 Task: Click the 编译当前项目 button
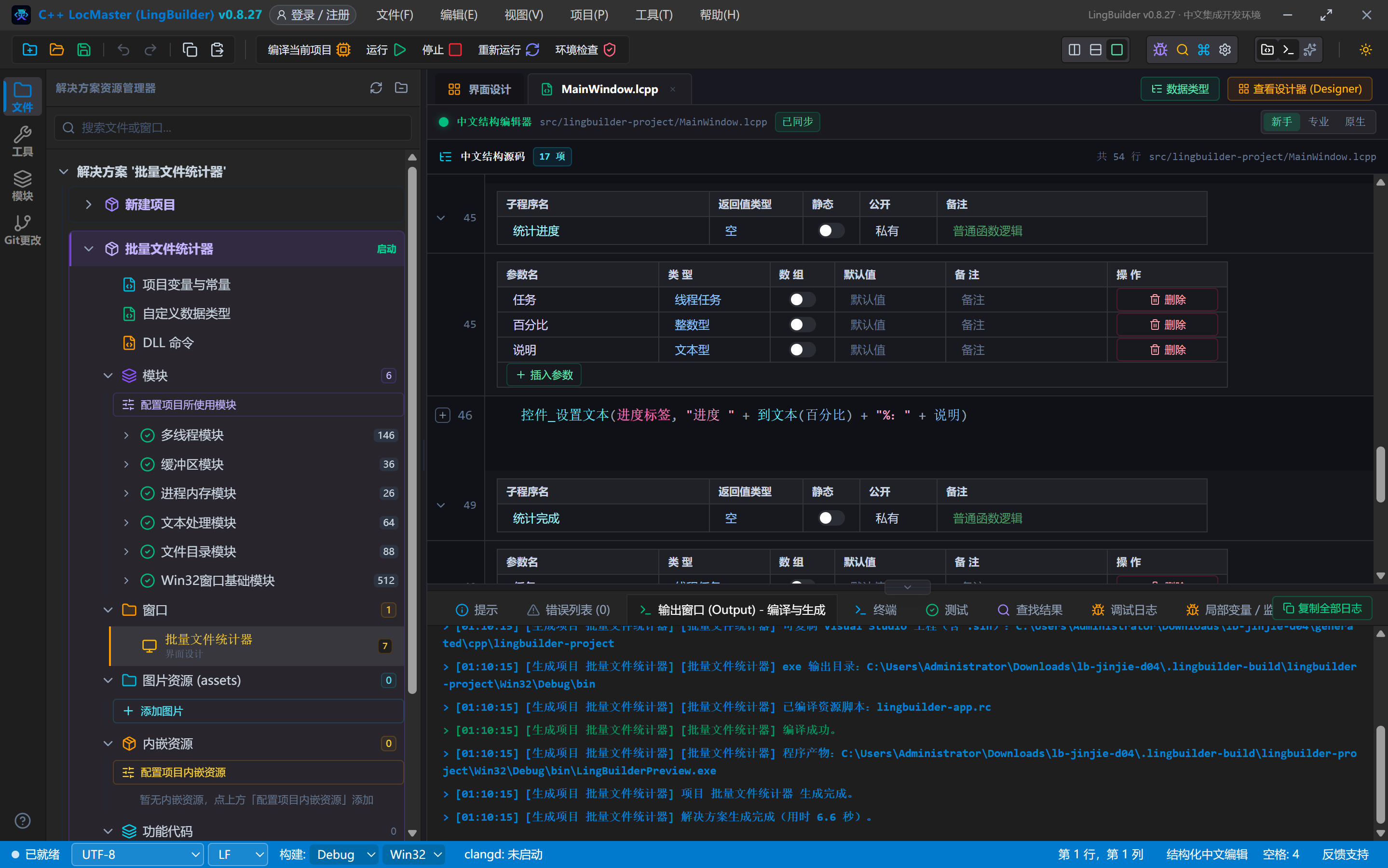[x=309, y=50]
